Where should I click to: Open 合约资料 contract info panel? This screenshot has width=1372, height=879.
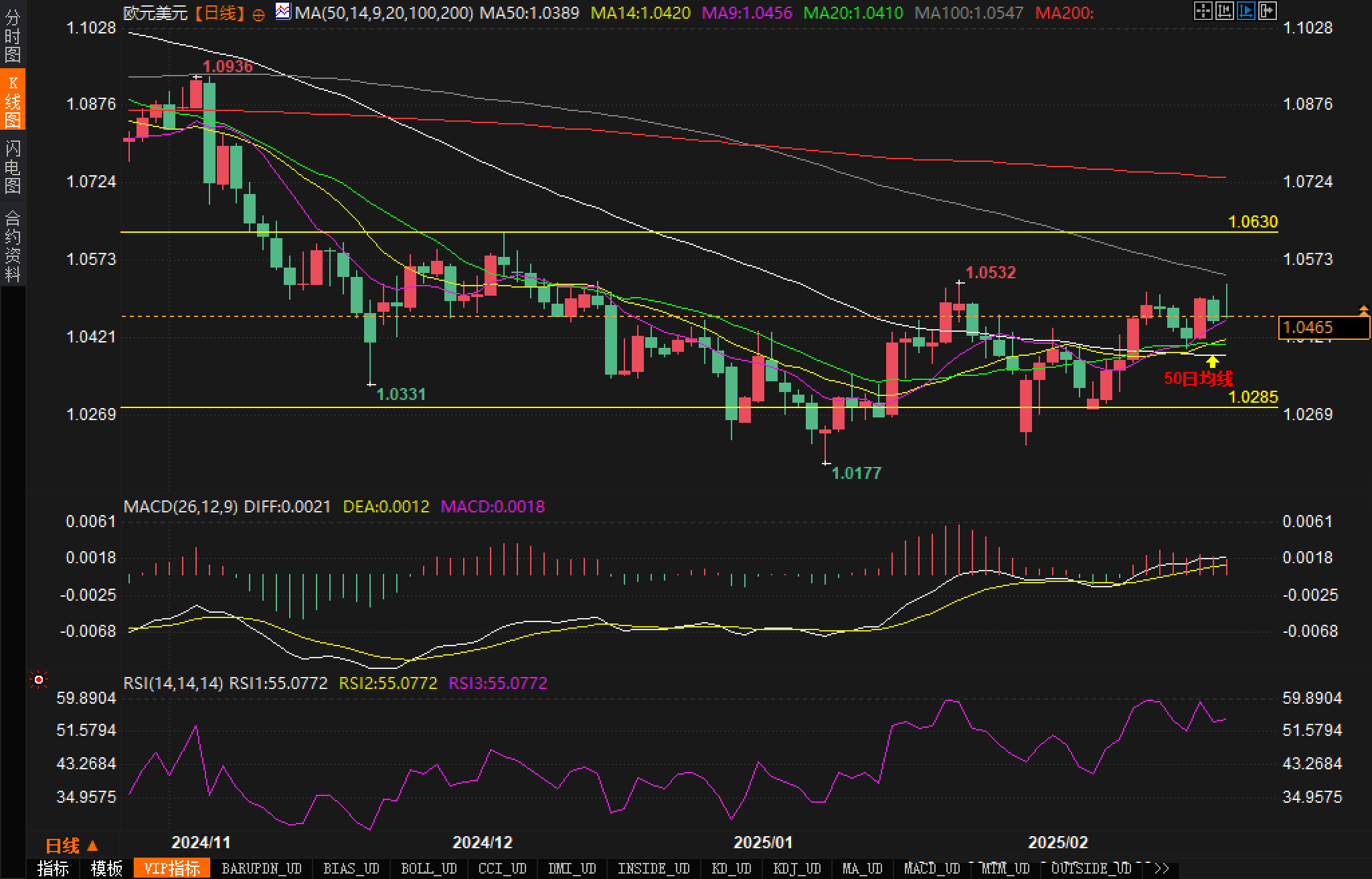pyautogui.click(x=12, y=246)
